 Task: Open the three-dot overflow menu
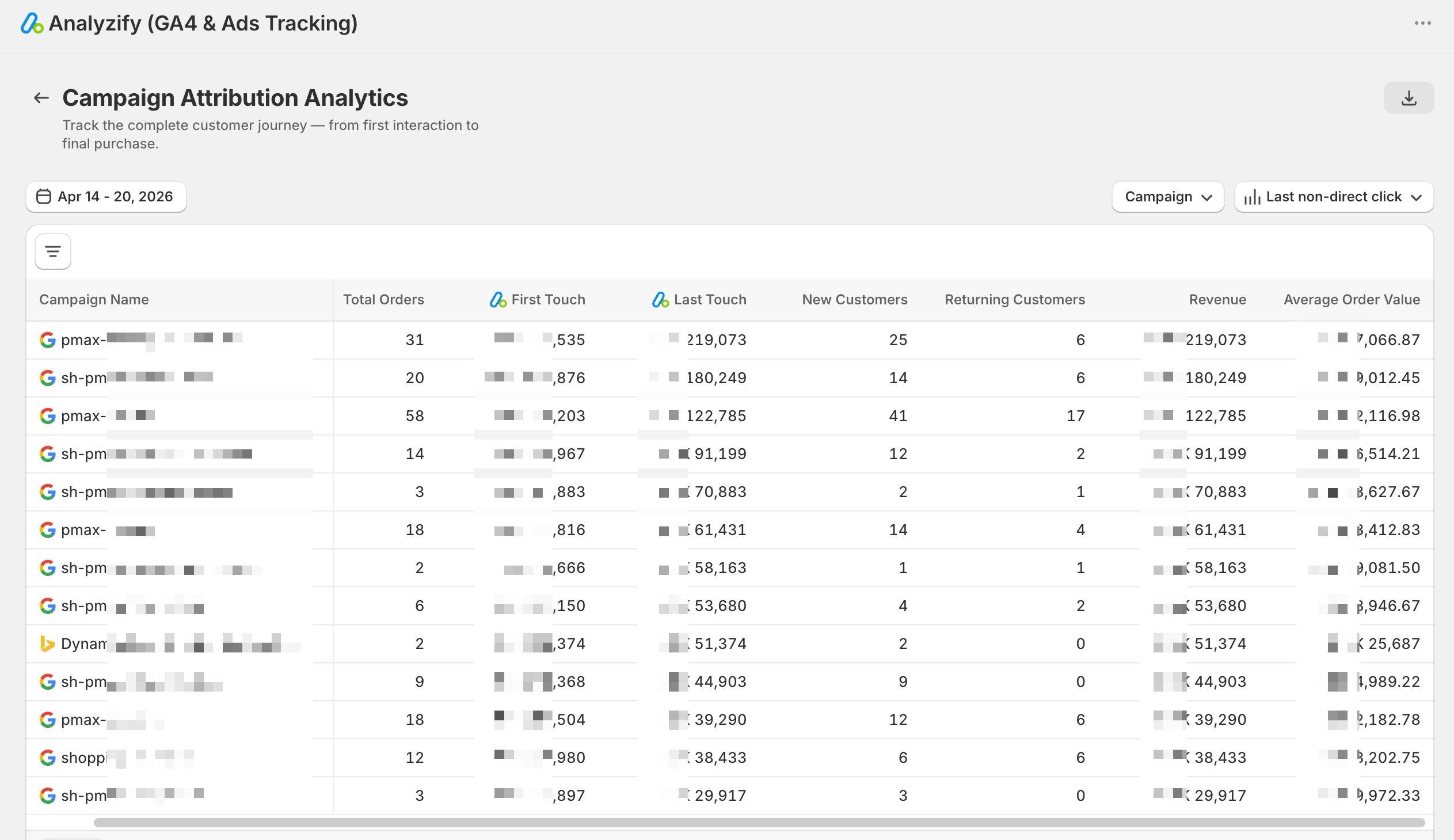1423,23
